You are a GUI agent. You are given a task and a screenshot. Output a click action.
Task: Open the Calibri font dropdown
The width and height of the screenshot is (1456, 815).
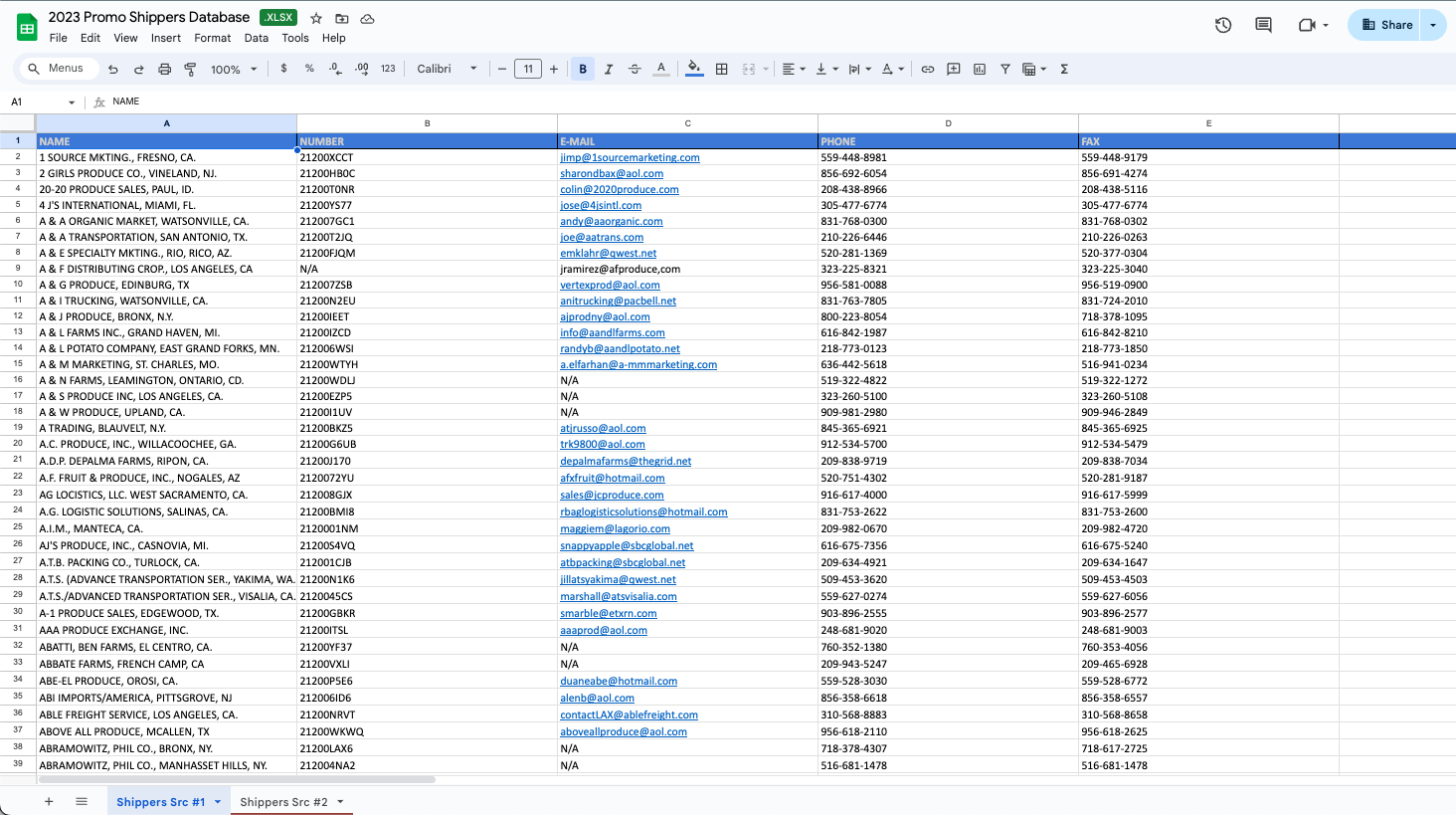(x=447, y=69)
